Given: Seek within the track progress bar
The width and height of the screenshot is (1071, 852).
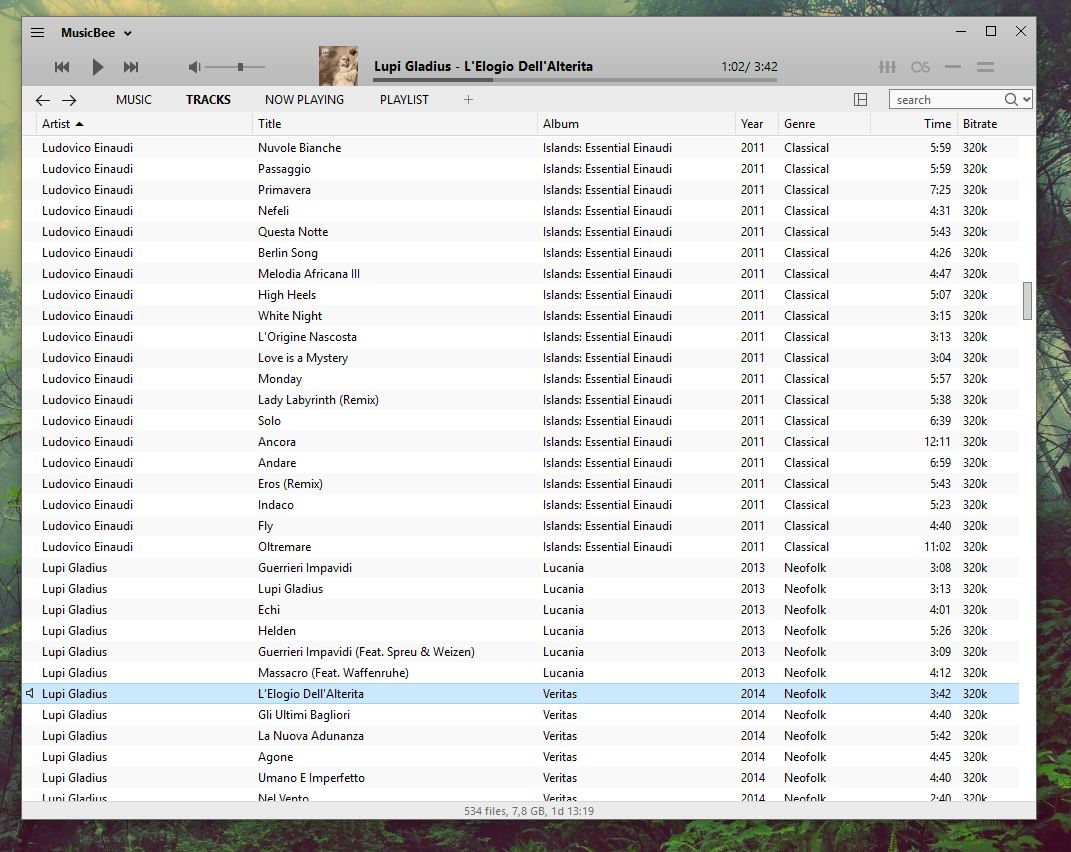Looking at the screenshot, I should [x=574, y=80].
